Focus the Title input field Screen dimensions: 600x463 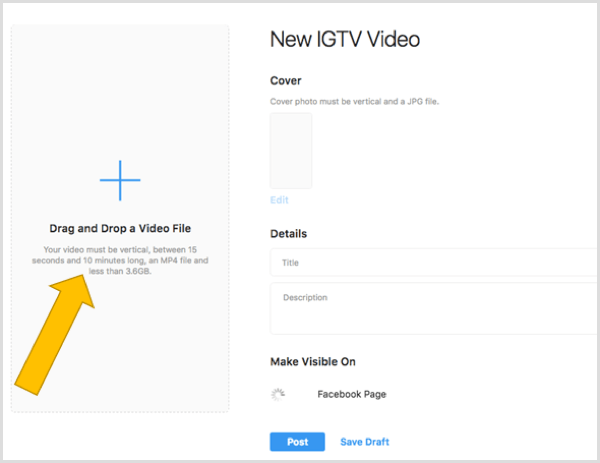[x=433, y=262]
